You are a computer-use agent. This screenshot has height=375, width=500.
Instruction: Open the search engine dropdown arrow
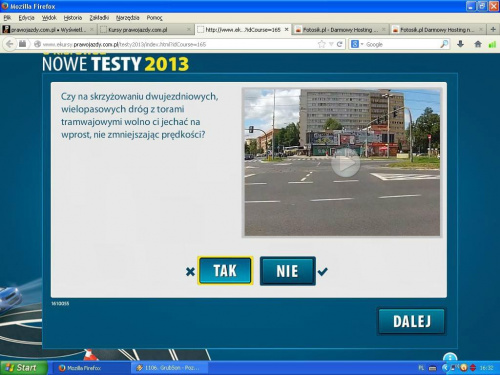click(362, 44)
